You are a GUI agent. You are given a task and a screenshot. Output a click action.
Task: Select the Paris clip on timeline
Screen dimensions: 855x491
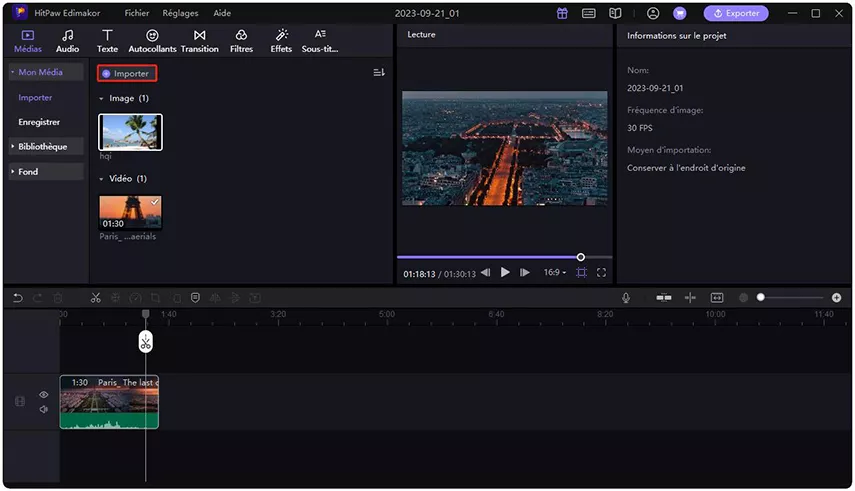[109, 402]
